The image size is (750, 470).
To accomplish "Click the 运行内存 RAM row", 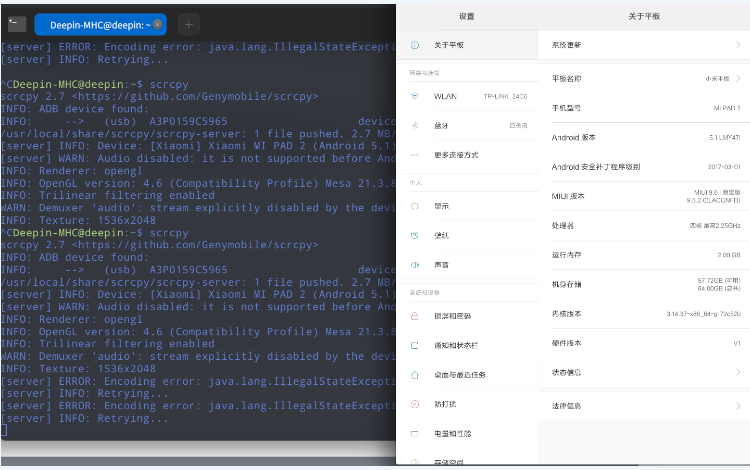I will tap(644, 255).
